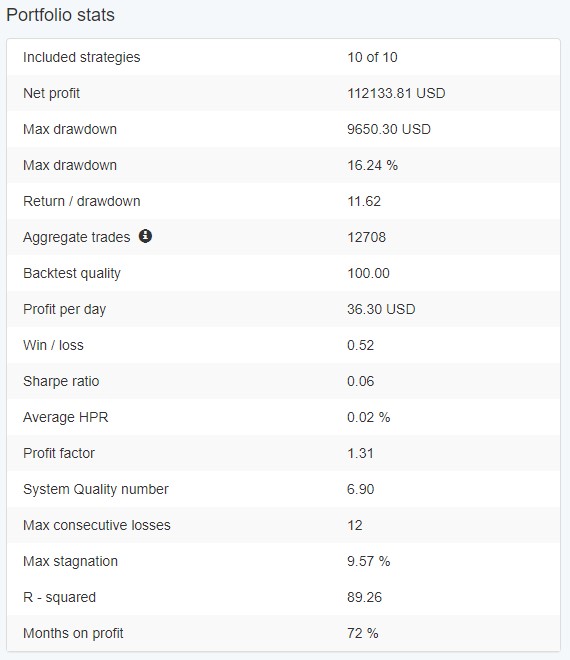Click the 9650.30 USD max drawdown value
This screenshot has width=570, height=660.
click(x=389, y=129)
